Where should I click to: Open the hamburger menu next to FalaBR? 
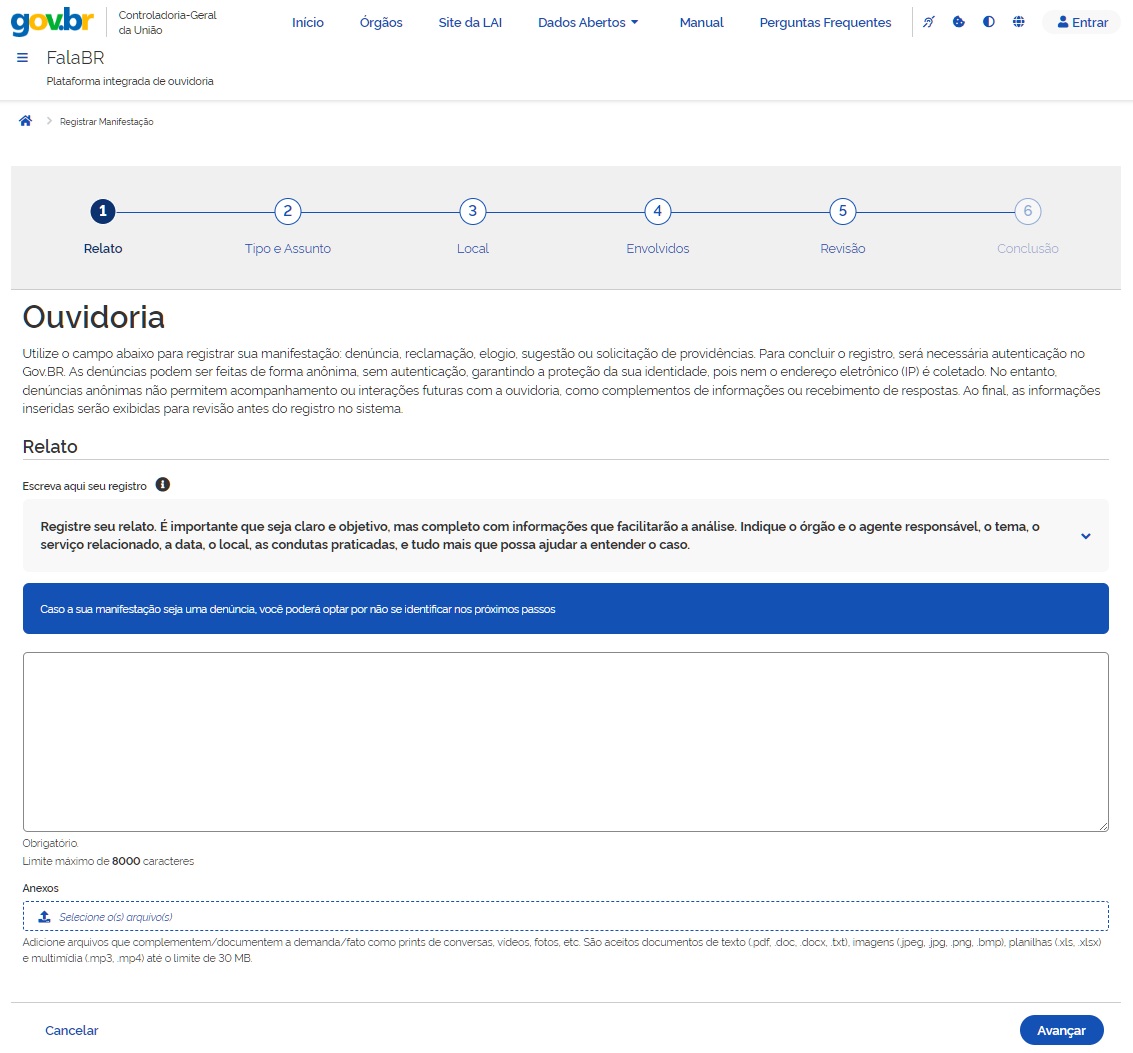pyautogui.click(x=22, y=58)
